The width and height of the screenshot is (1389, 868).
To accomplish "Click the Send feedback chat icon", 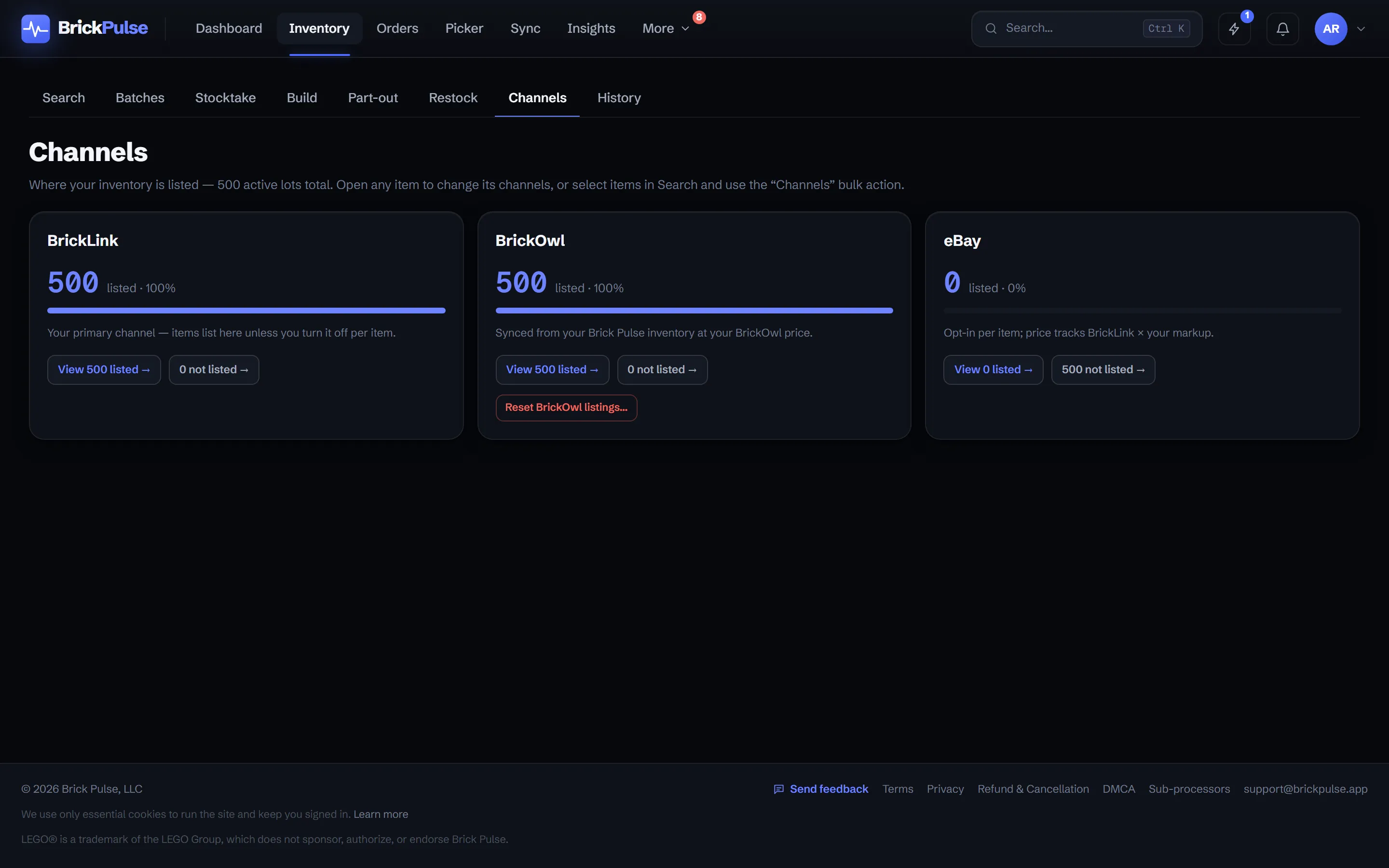I will 778,789.
